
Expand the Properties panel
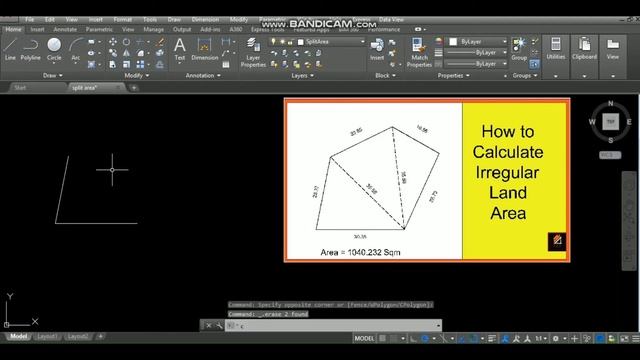(x=453, y=76)
